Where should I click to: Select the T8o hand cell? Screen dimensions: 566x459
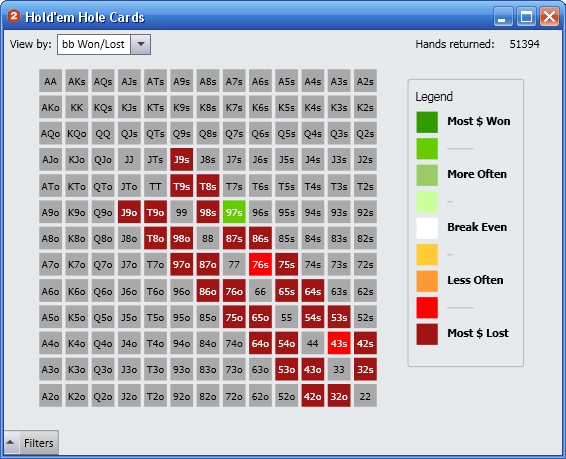155,238
